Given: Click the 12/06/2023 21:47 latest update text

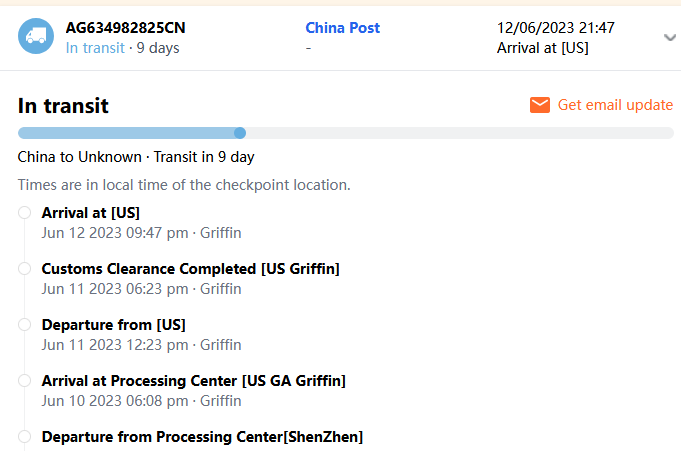Looking at the screenshot, I should (x=555, y=28).
